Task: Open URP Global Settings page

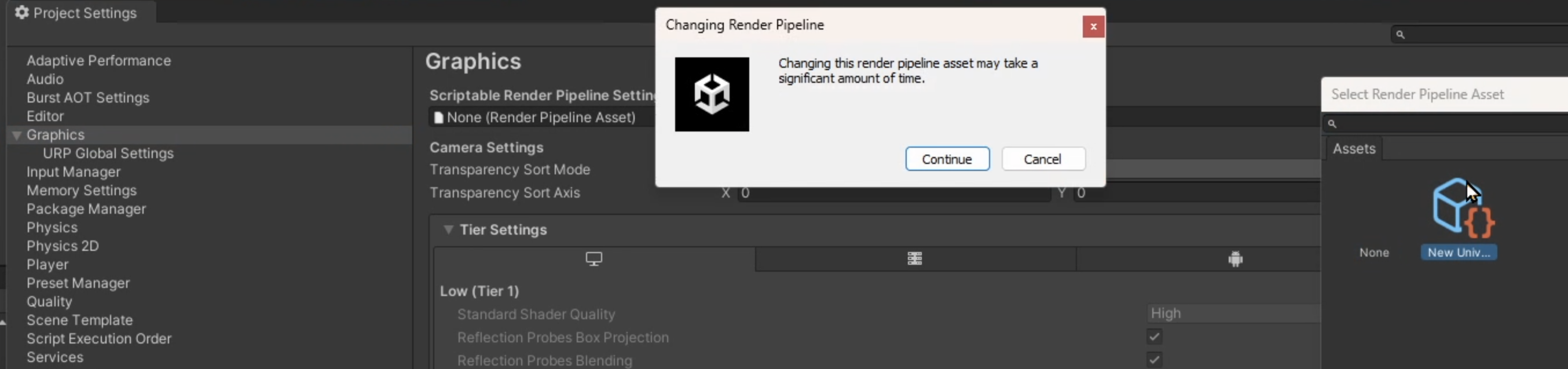Action: click(108, 154)
